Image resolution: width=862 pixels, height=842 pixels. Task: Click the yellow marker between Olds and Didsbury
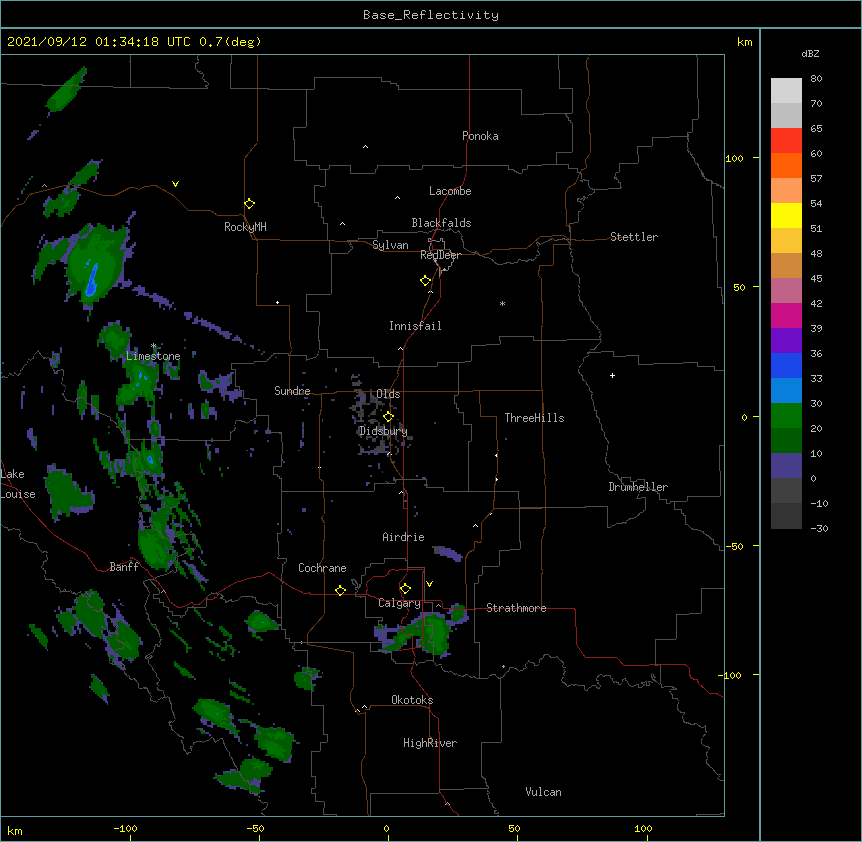tap(388, 416)
